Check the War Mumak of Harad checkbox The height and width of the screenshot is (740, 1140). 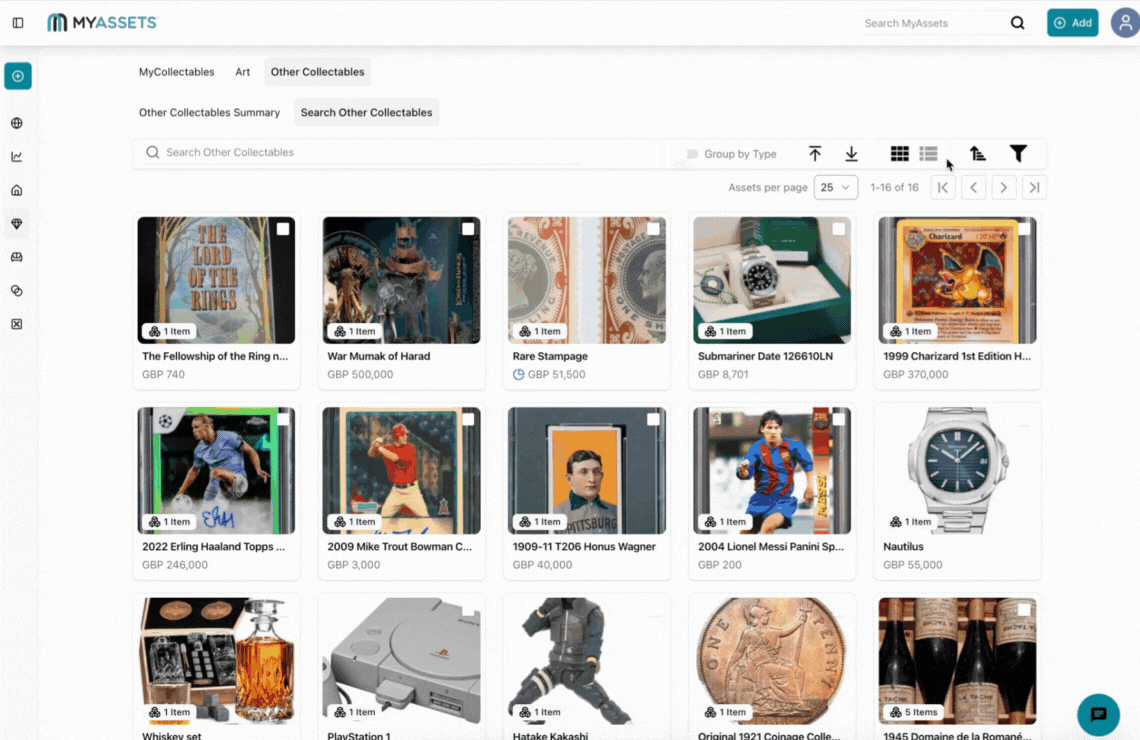click(x=468, y=229)
